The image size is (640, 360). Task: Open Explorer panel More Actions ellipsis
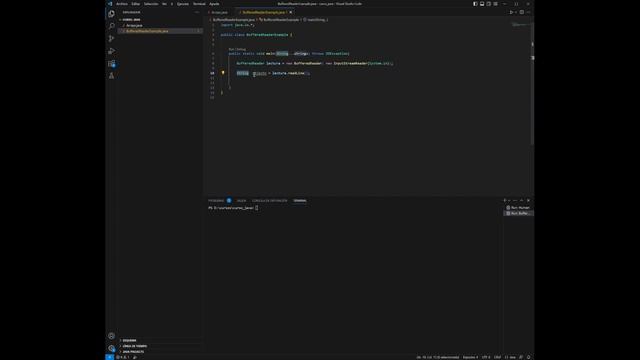click(x=197, y=12)
